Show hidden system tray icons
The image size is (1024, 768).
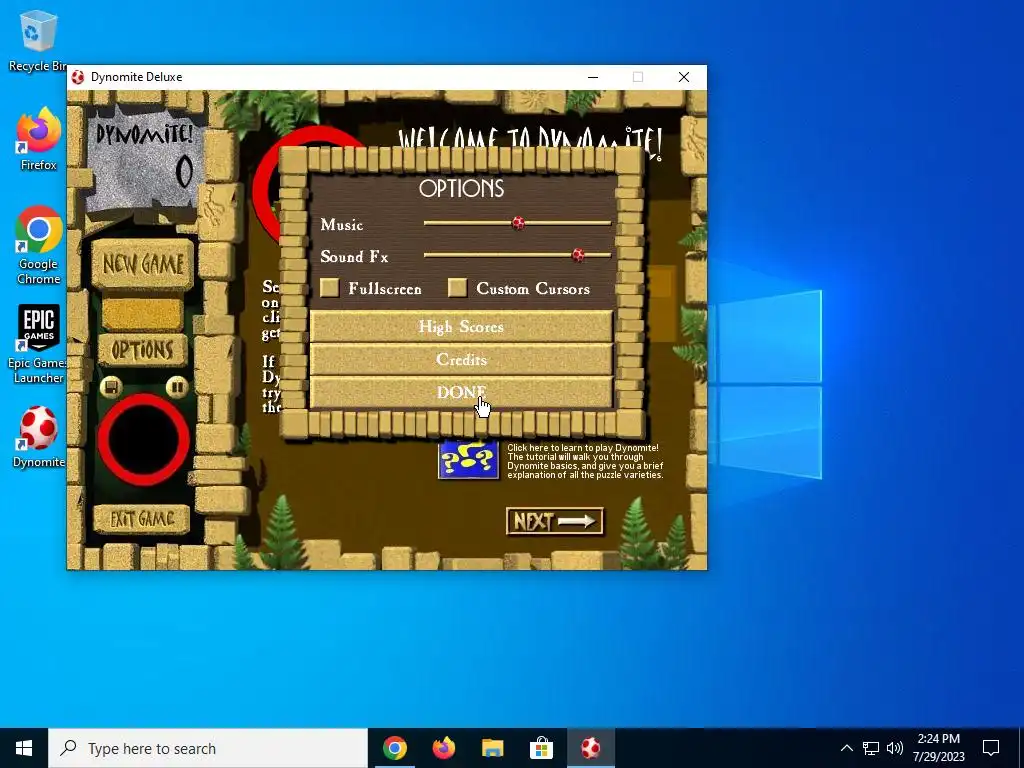tap(846, 748)
